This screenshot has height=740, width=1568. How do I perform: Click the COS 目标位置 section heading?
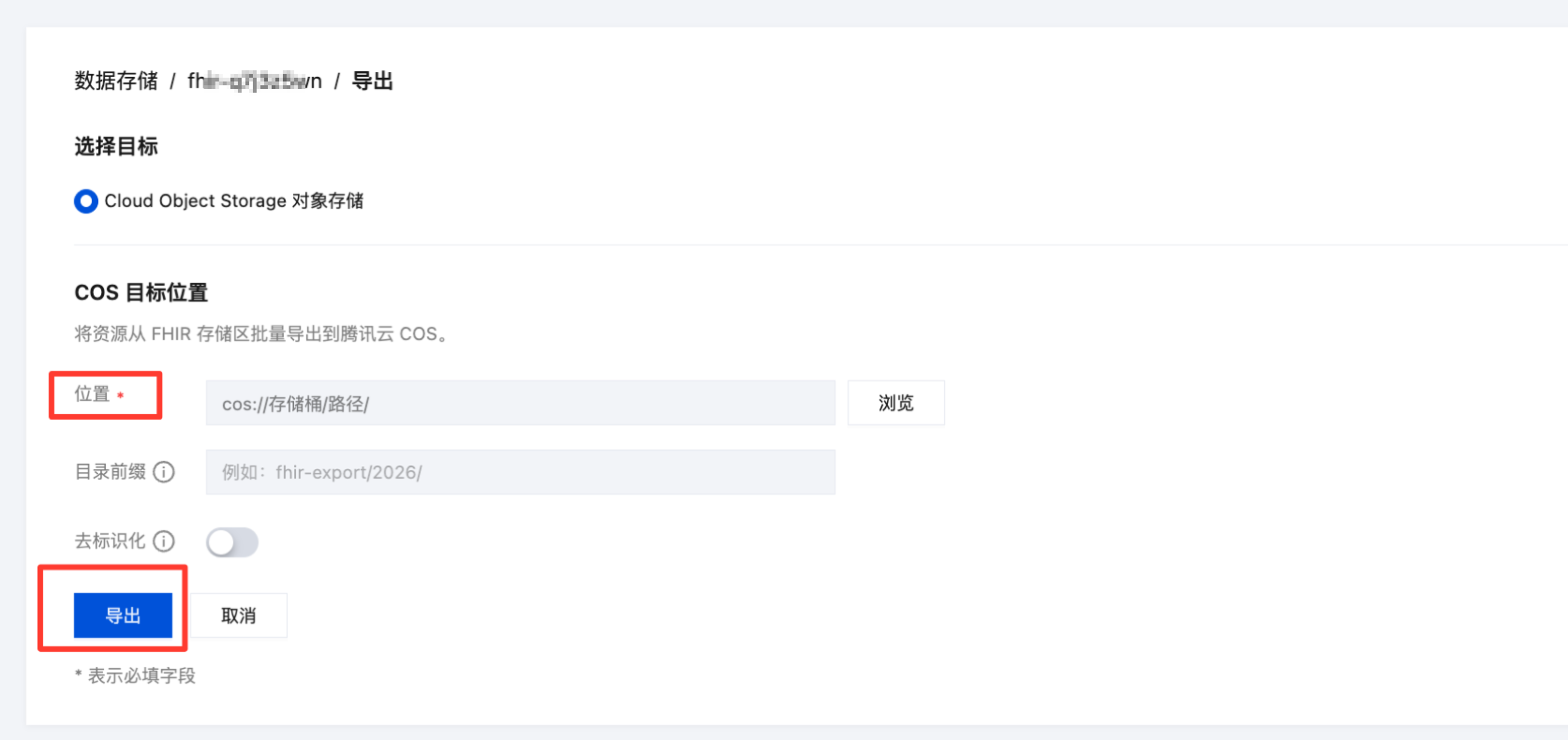pos(141,293)
